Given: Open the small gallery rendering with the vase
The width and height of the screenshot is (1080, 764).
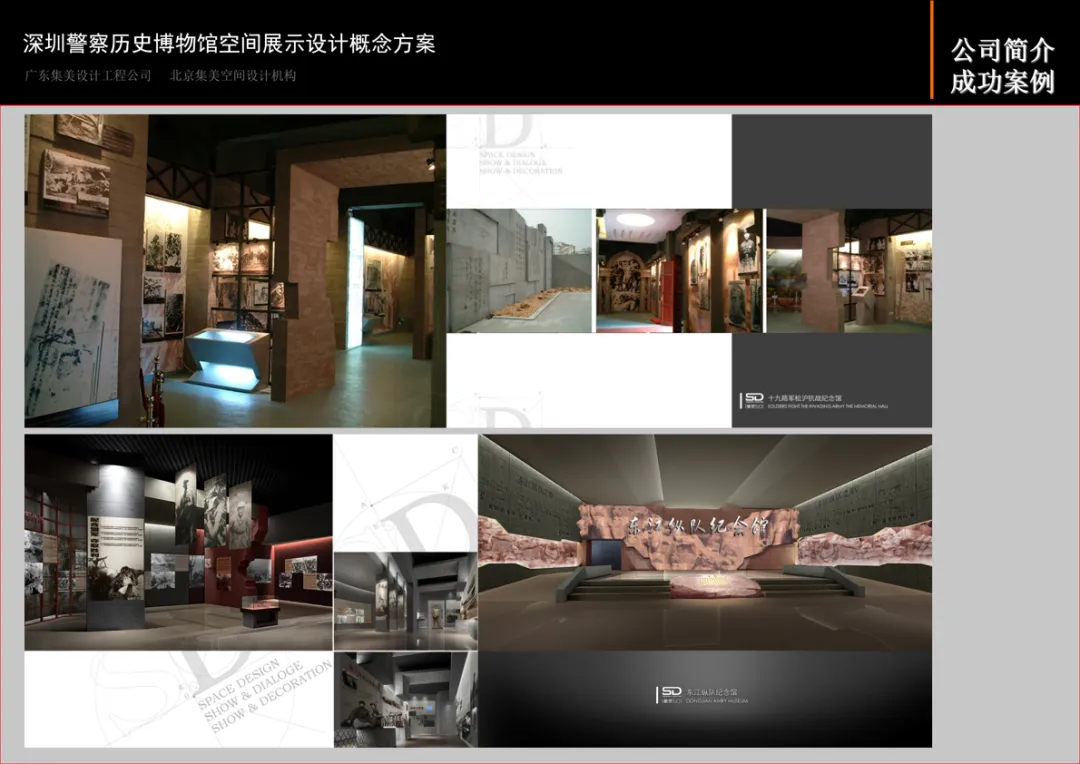Looking at the screenshot, I should tap(406, 601).
